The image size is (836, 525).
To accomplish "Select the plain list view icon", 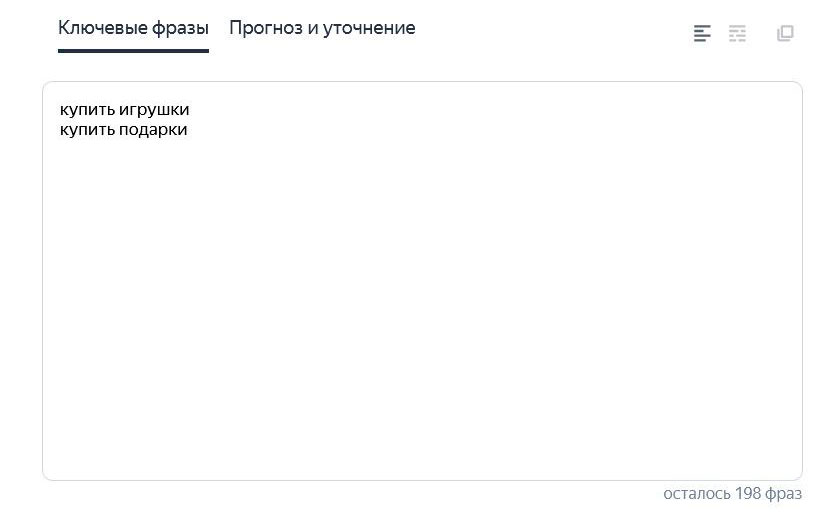I will (702, 33).
